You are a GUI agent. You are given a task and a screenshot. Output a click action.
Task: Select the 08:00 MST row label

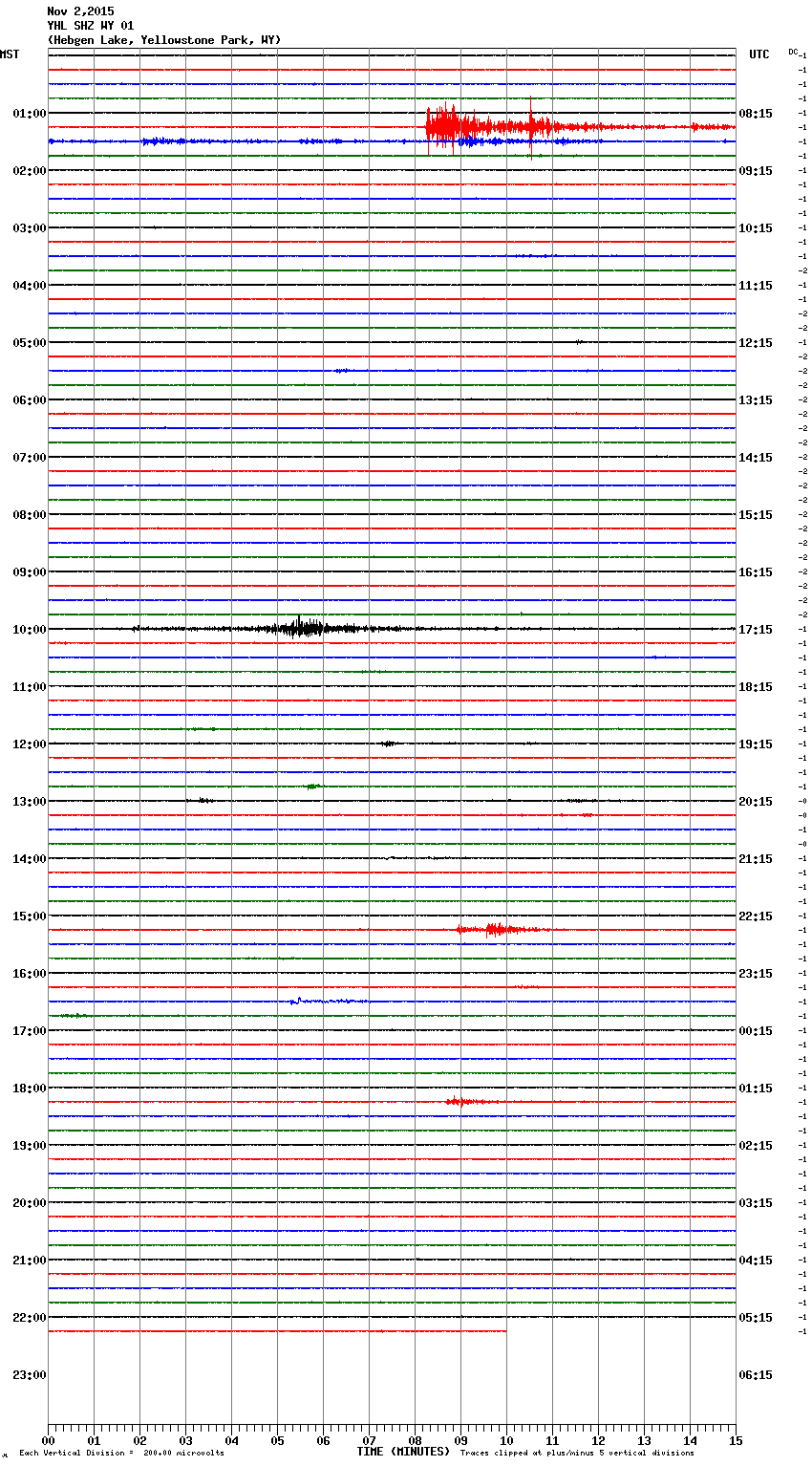(30, 515)
